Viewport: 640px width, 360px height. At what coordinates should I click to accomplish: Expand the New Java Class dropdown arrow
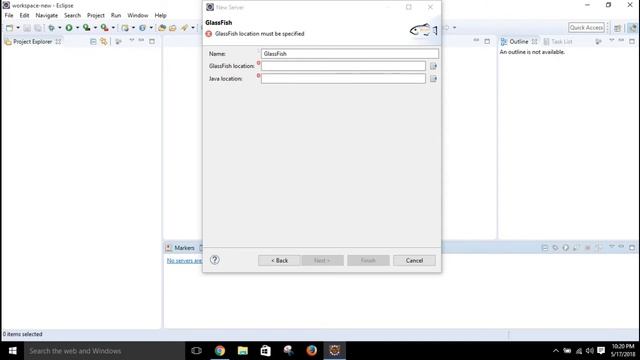(x=151, y=28)
